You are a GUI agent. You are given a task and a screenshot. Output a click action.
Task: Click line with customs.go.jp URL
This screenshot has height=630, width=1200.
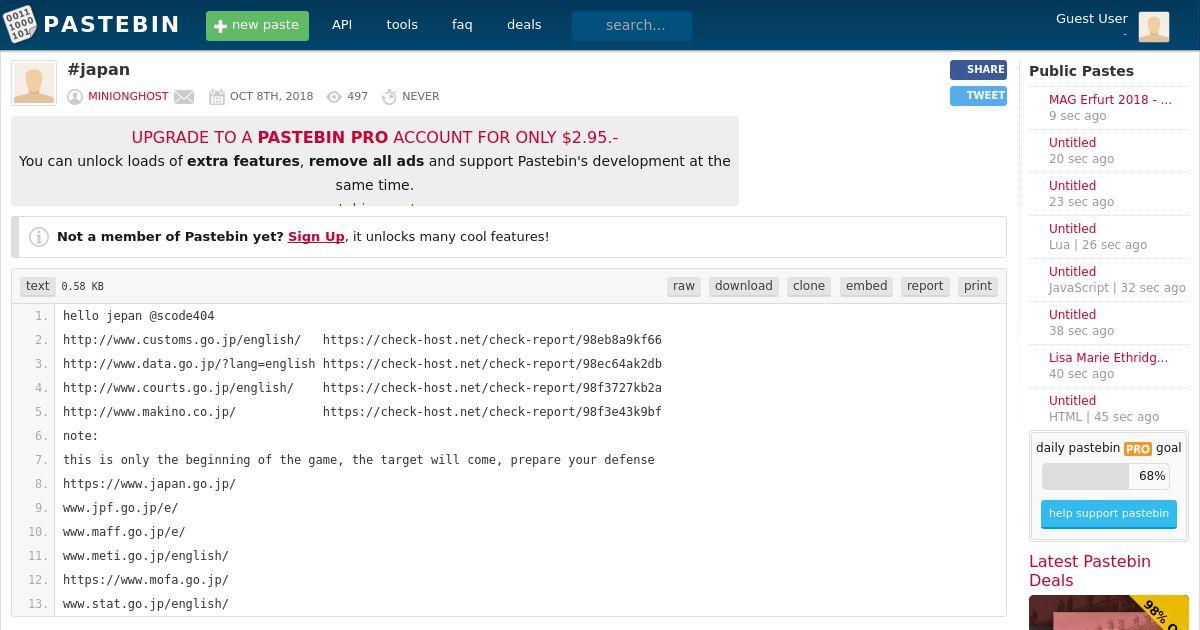point(362,340)
